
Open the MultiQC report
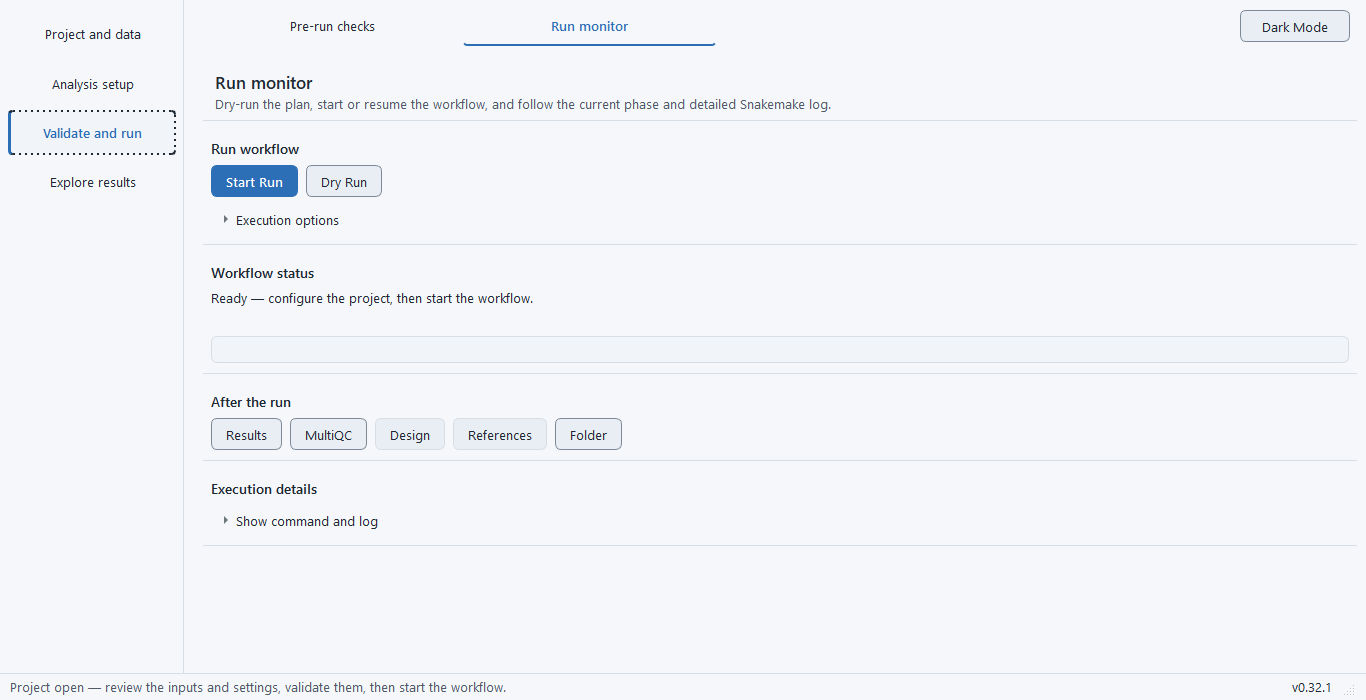pos(328,435)
